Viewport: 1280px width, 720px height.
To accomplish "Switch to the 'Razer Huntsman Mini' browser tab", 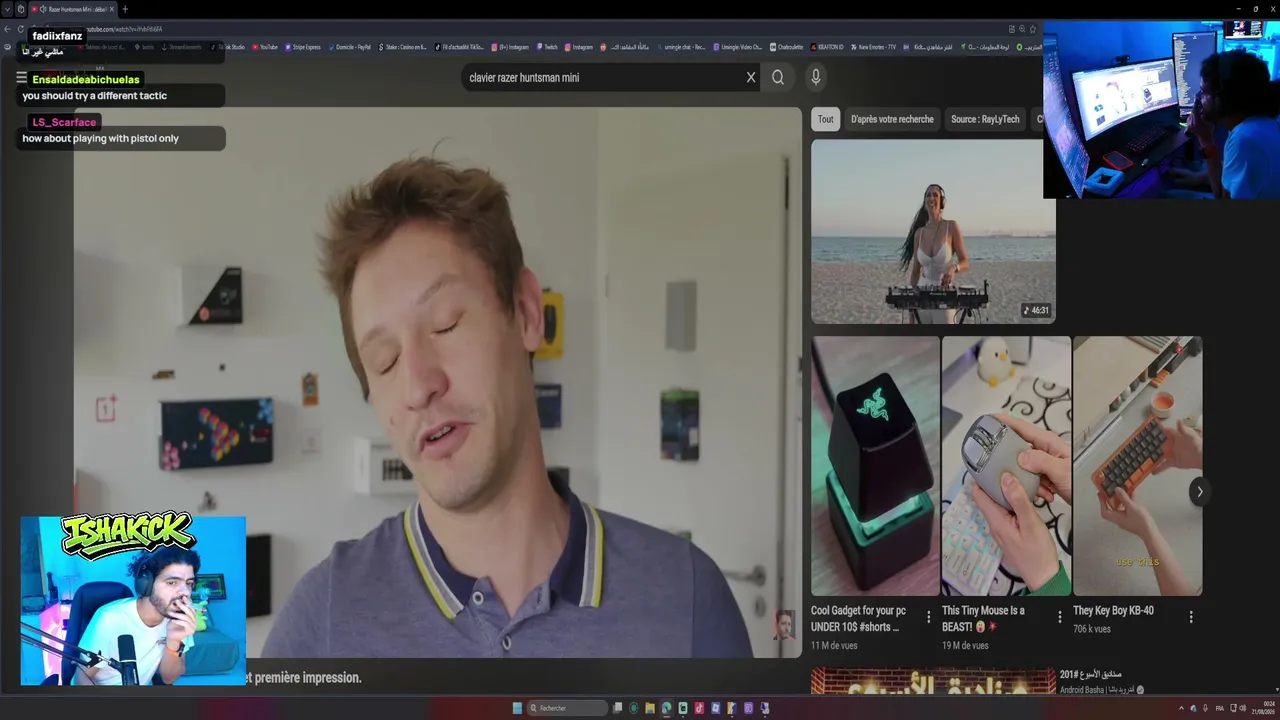I will pos(73,9).
